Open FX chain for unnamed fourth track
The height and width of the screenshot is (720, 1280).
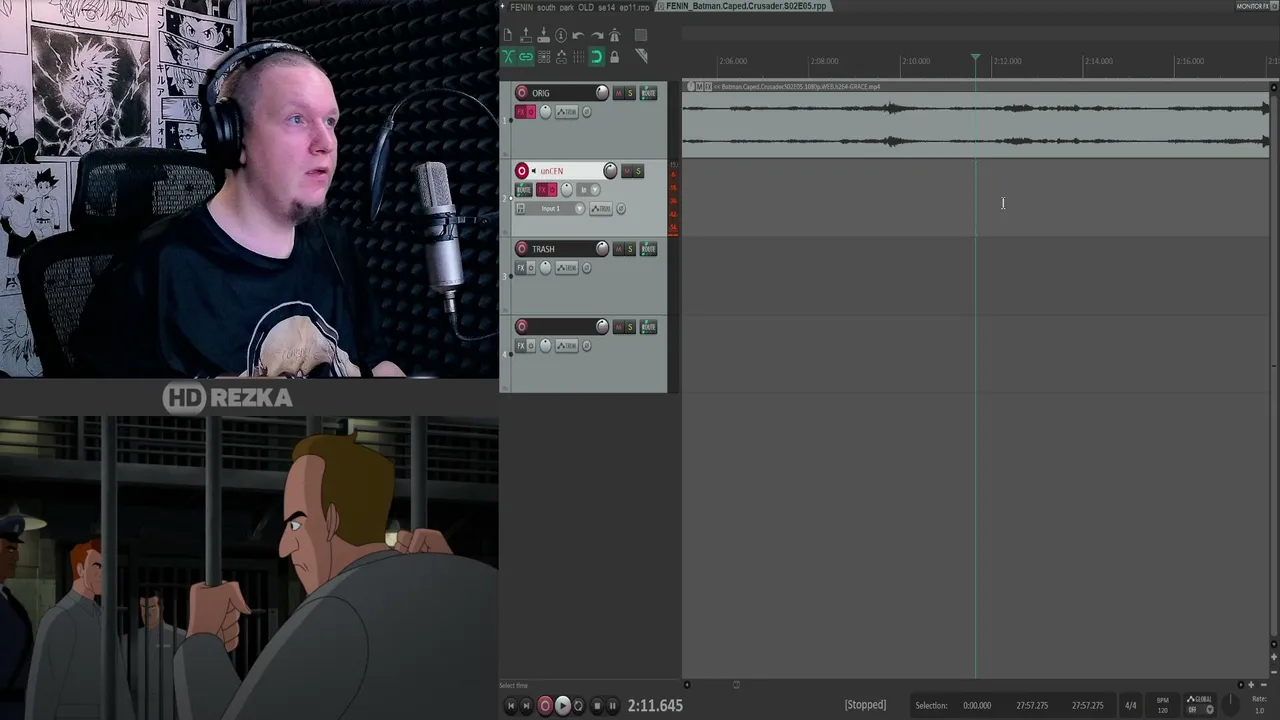click(x=521, y=345)
